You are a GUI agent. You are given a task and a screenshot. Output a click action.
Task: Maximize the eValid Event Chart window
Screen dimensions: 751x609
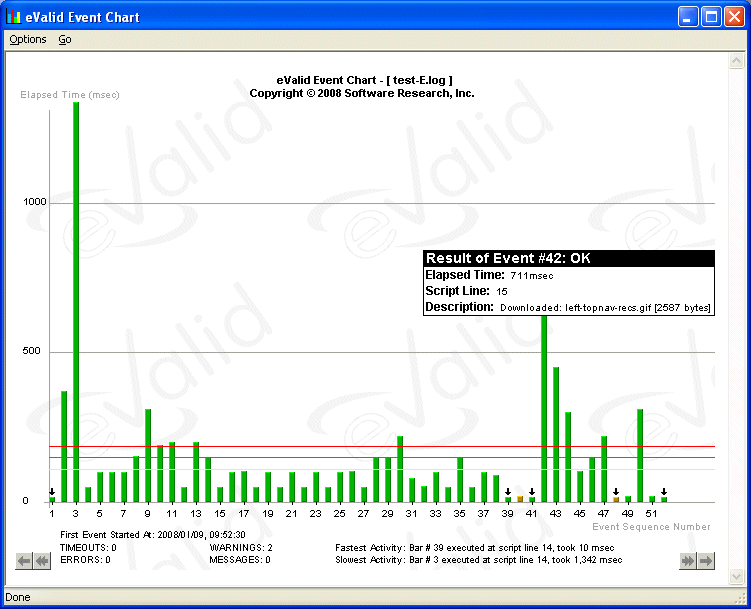[711, 17]
